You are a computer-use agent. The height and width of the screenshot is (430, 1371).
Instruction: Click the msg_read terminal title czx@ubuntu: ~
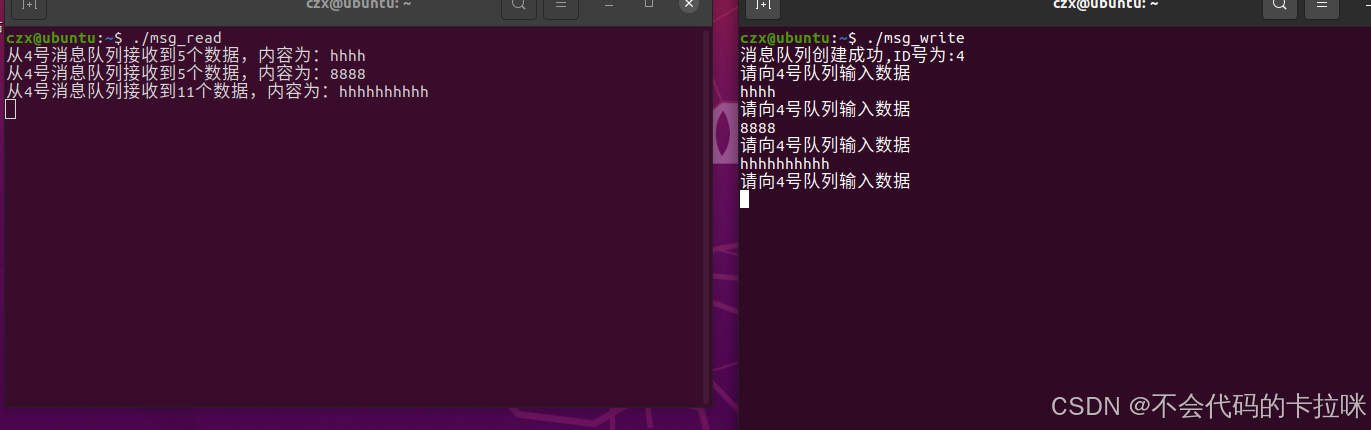[357, 5]
